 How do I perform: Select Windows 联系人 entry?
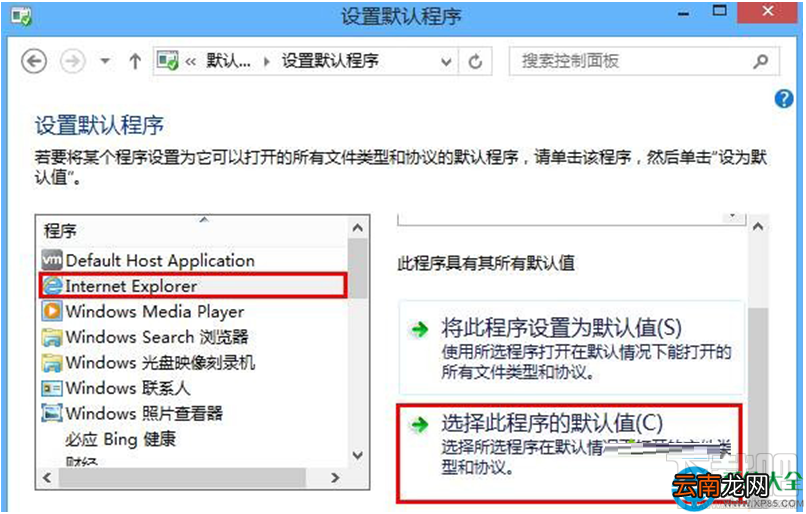tap(193, 388)
